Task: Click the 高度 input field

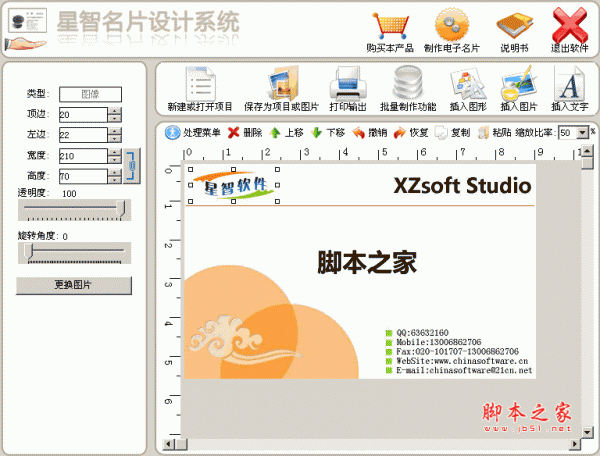Action: point(83,176)
